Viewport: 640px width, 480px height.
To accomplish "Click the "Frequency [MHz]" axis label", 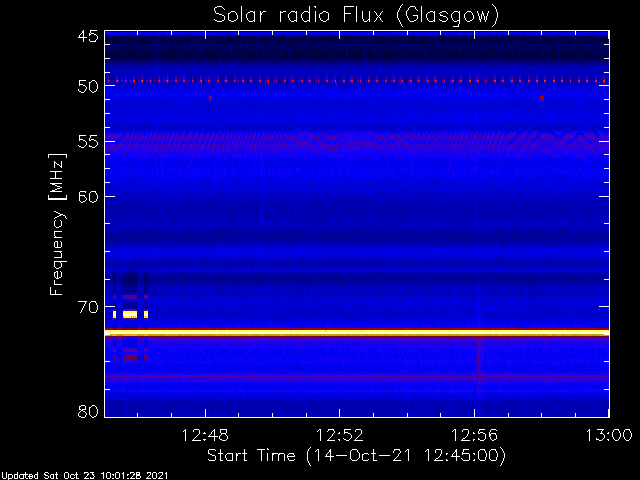I will (x=57, y=224).
